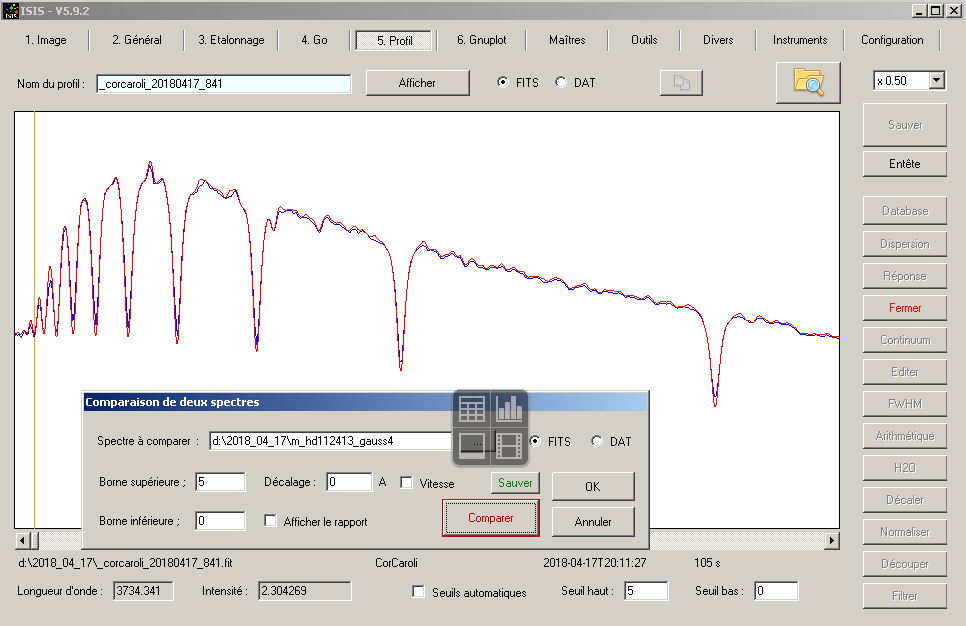Select DAT radio in comparison dialog
This screenshot has height=626, width=966.
[596, 441]
